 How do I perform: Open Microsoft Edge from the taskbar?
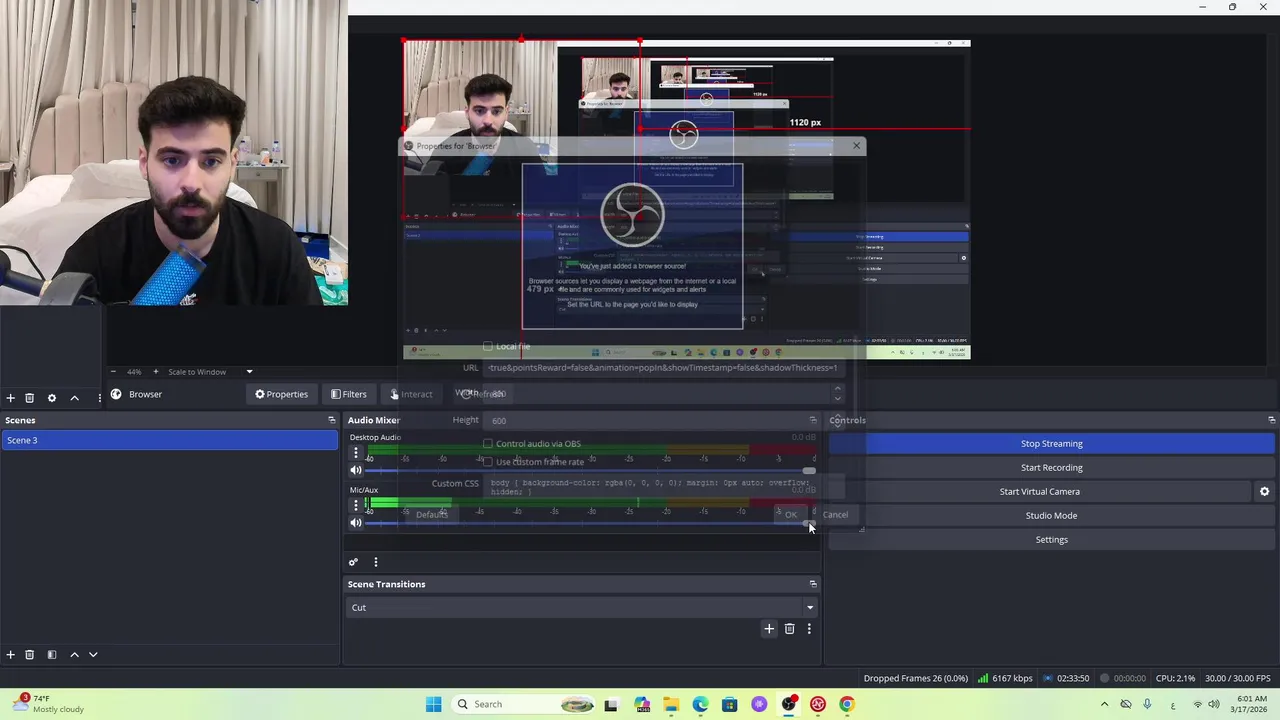click(x=700, y=704)
